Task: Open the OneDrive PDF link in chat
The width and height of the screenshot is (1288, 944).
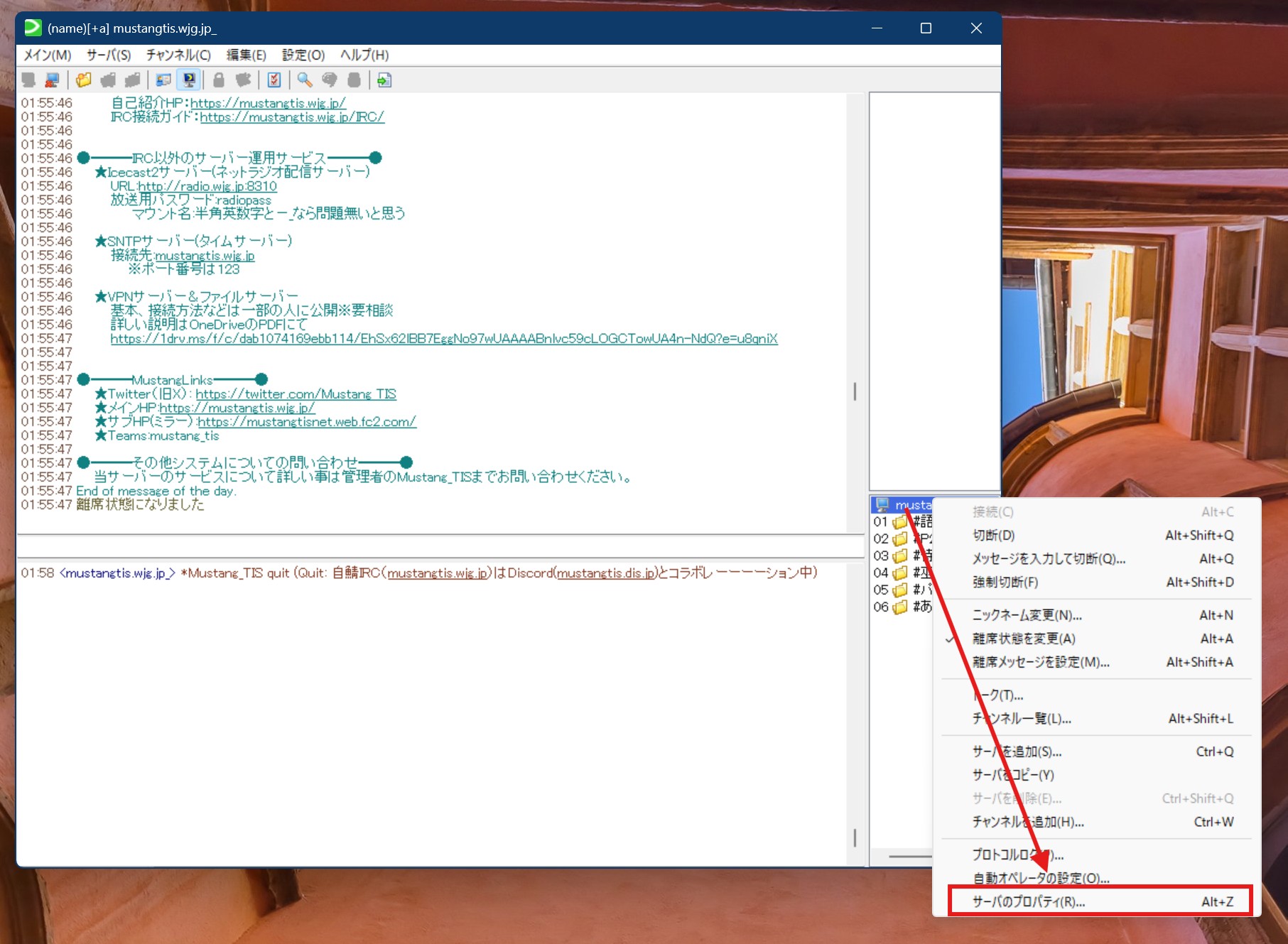Action: click(x=444, y=338)
